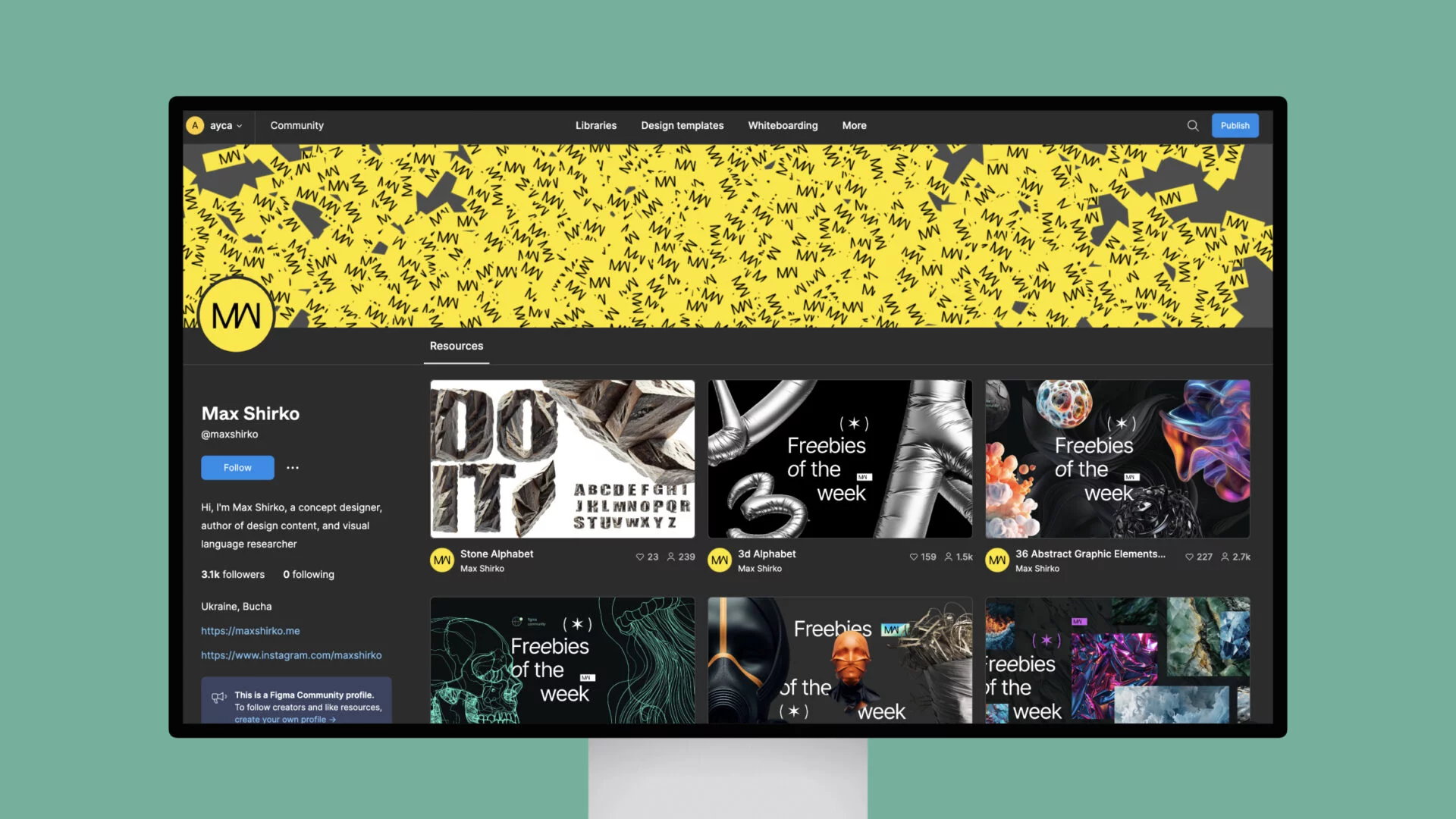Image resolution: width=1456 pixels, height=819 pixels.
Task: Click the 36 Abstract Graphic Elements thumbnail
Action: pyautogui.click(x=1117, y=458)
